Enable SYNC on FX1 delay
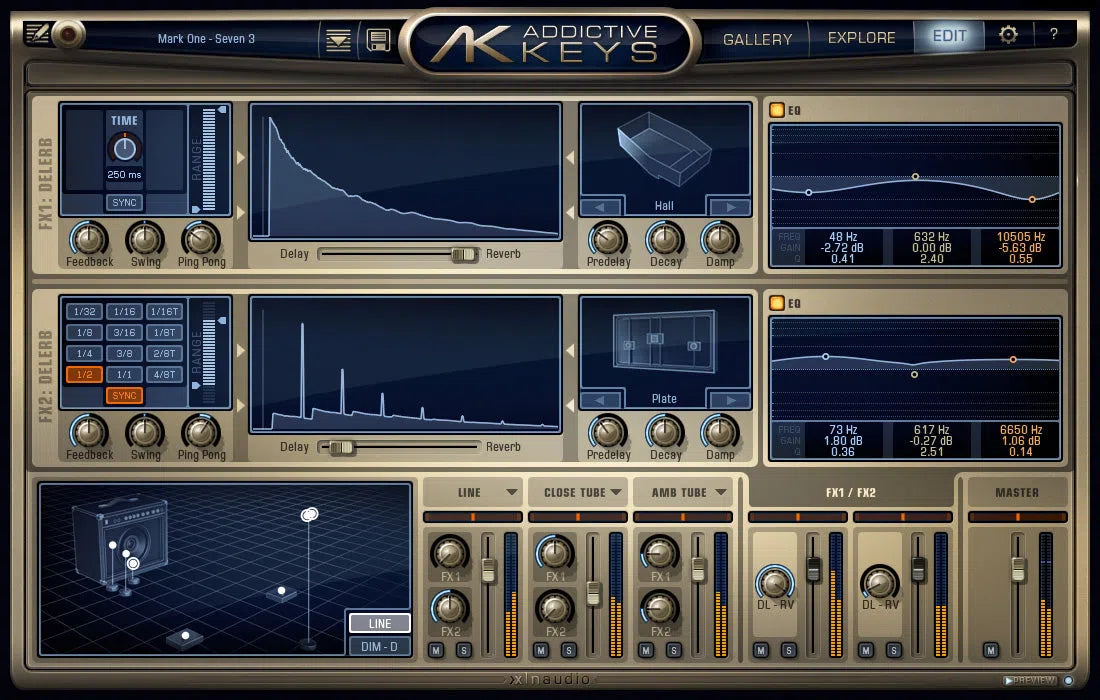 pos(124,202)
